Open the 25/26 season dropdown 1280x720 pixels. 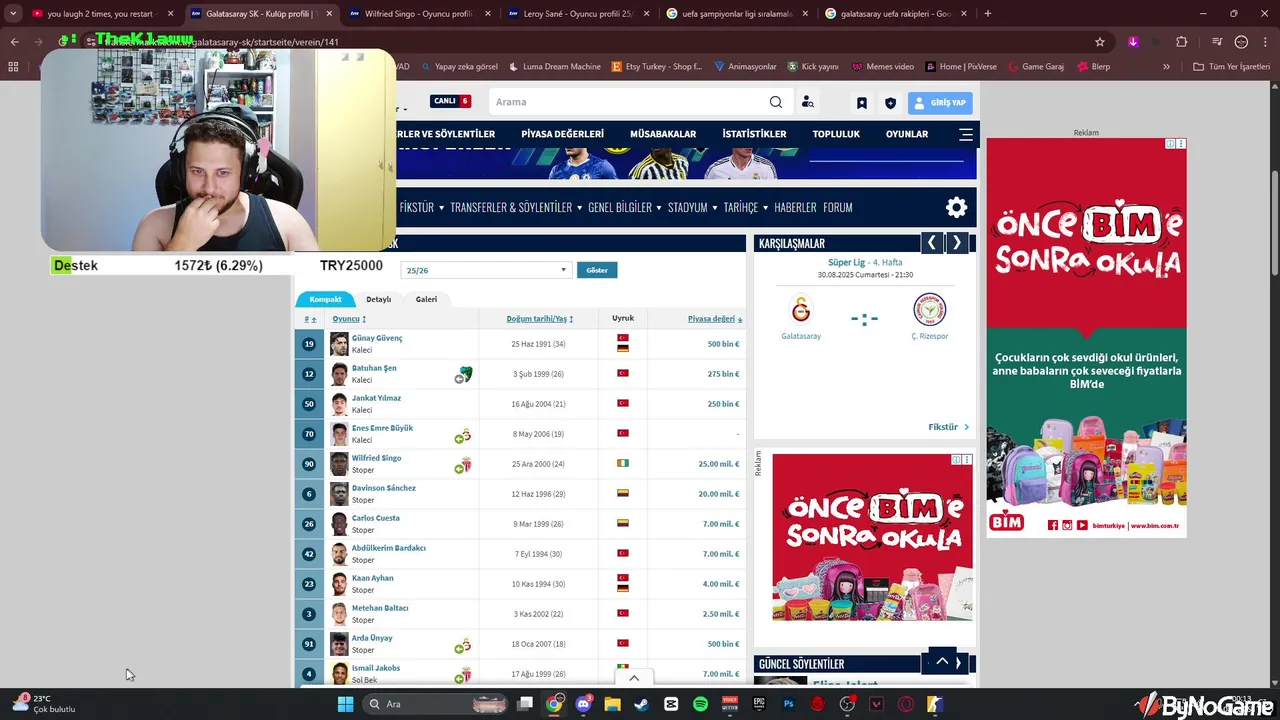pos(485,270)
